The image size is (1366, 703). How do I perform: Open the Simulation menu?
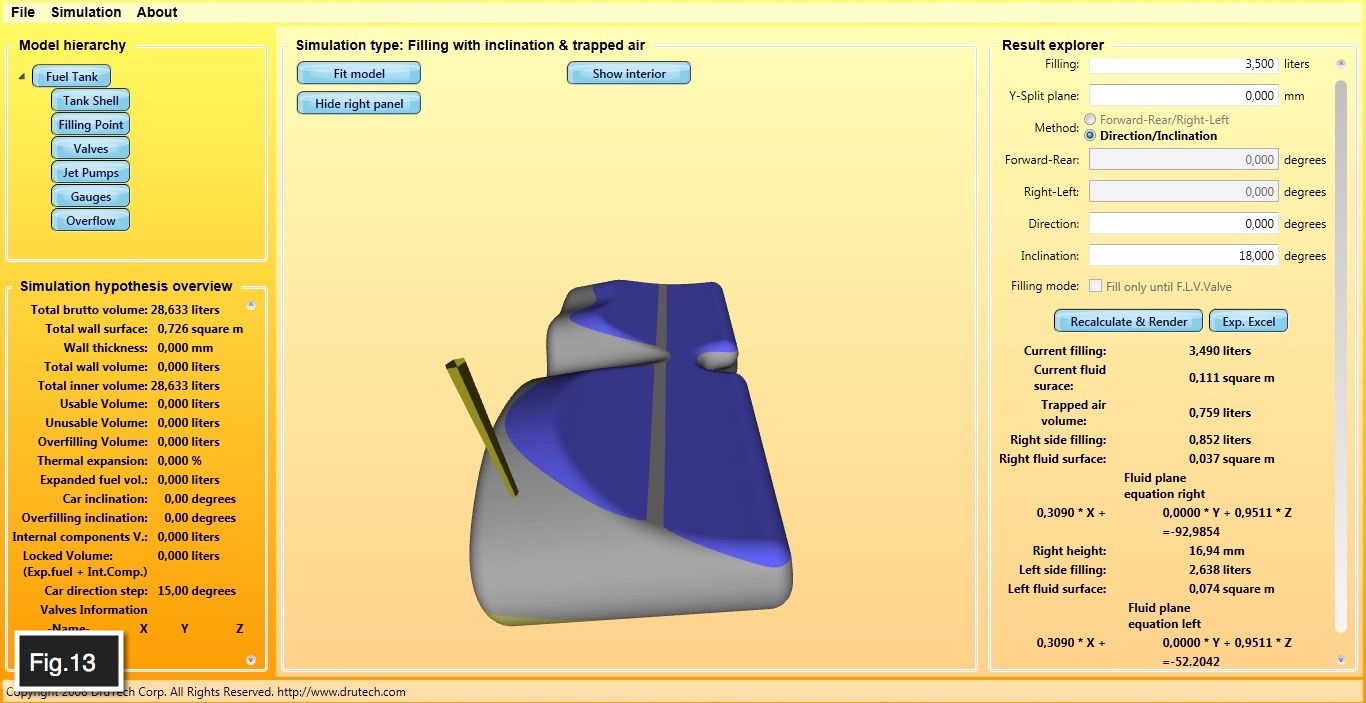tap(86, 12)
